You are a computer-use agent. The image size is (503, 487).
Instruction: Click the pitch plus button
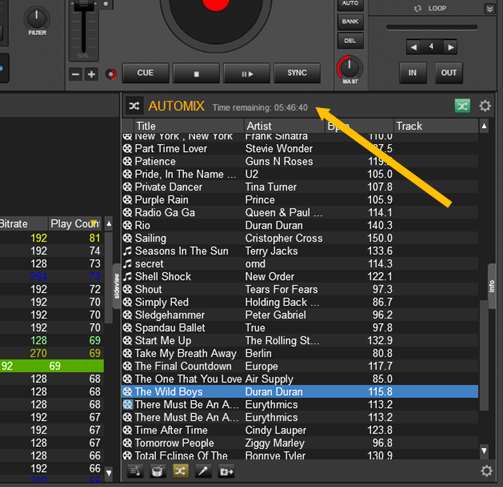pos(91,74)
